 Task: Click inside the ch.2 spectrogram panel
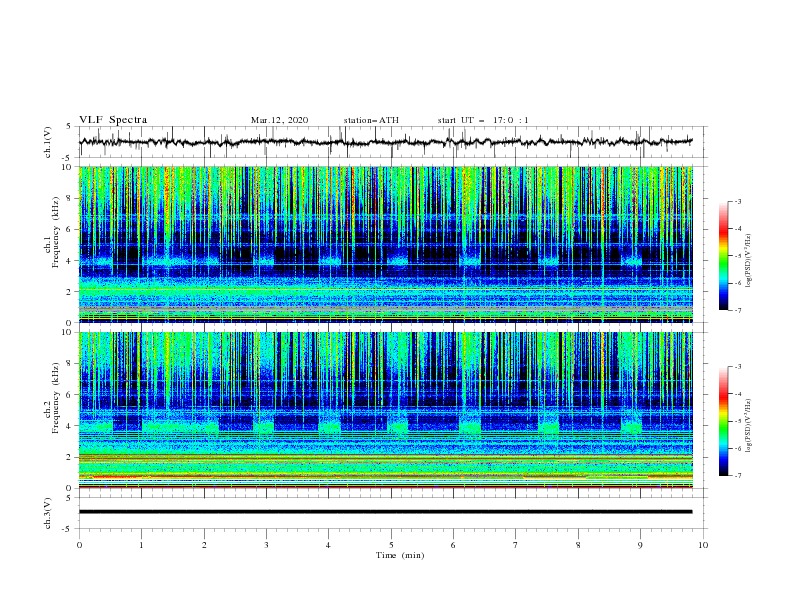tap(385, 410)
